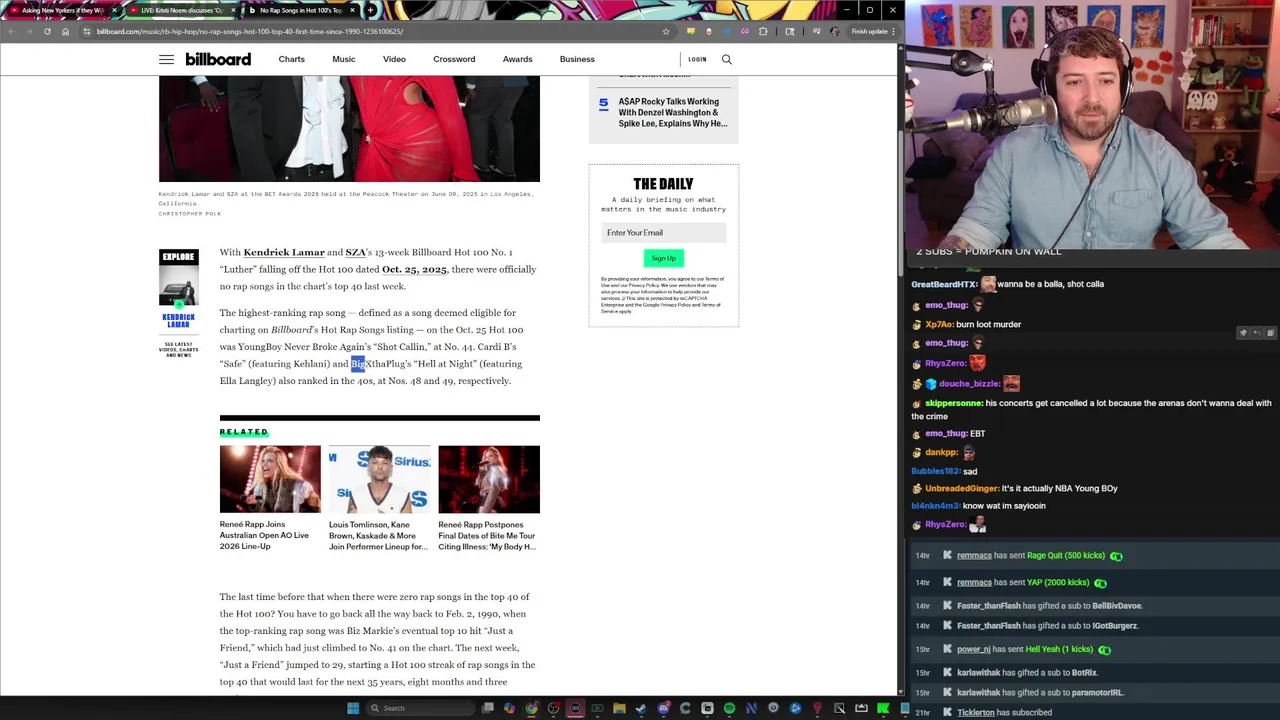Screen dimensions: 1280x720
Task: Click the copy icon on chat message
Action: point(1270,333)
